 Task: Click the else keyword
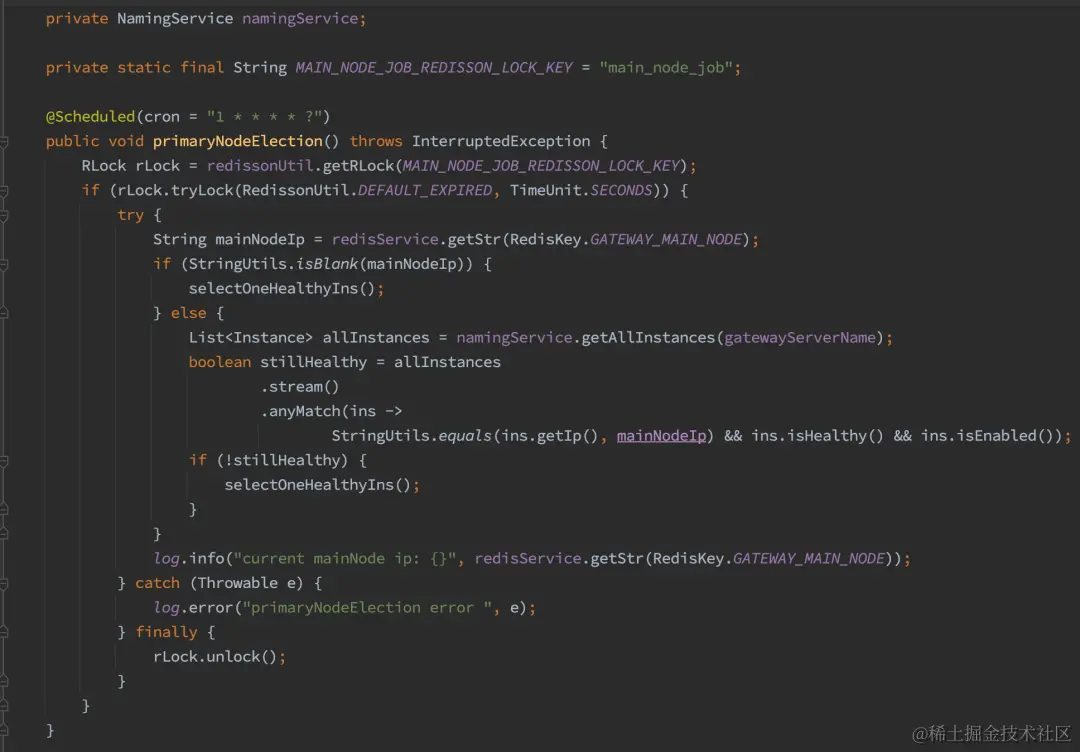[189, 313]
